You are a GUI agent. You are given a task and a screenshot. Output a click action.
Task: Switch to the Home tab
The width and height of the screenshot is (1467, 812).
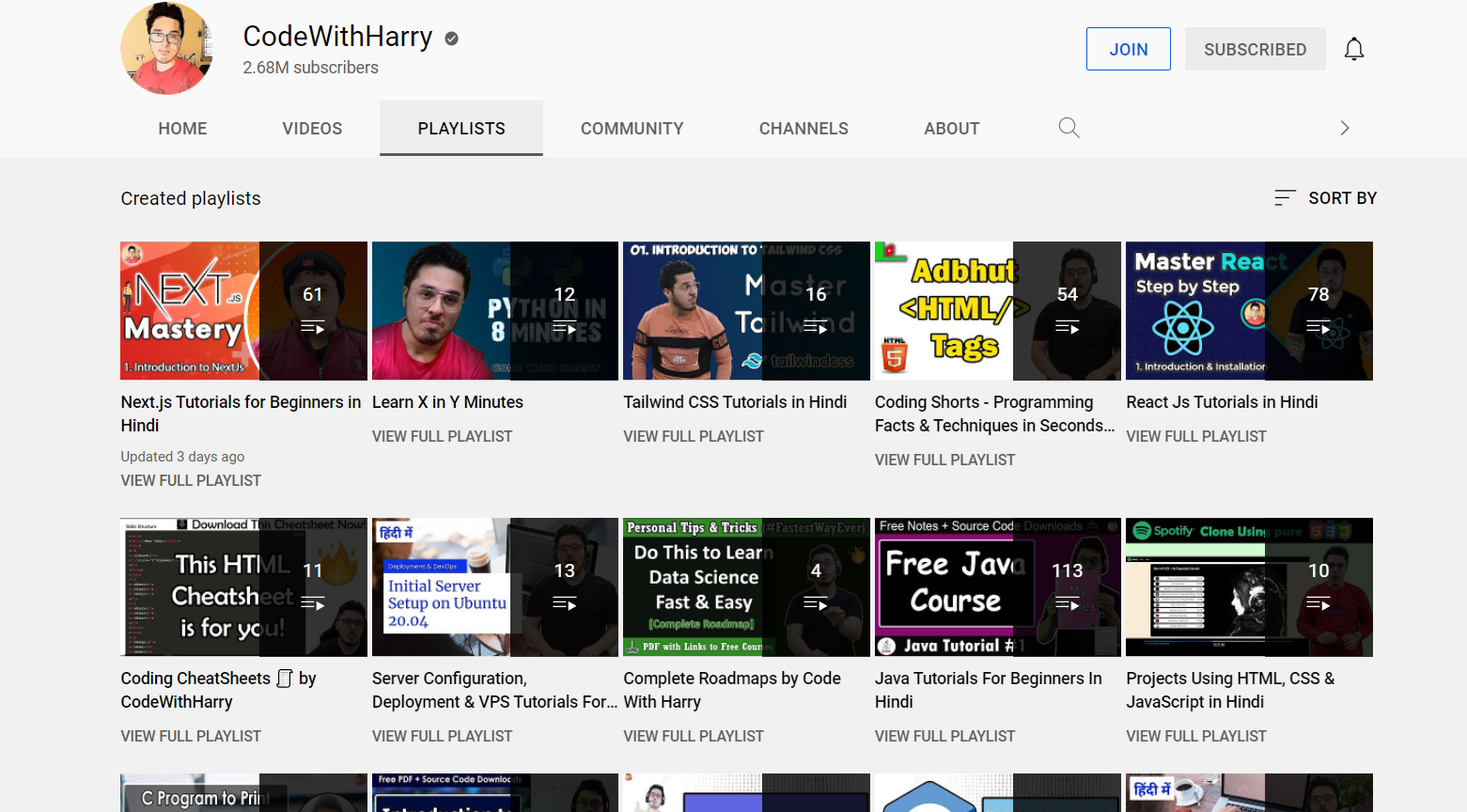click(x=182, y=129)
